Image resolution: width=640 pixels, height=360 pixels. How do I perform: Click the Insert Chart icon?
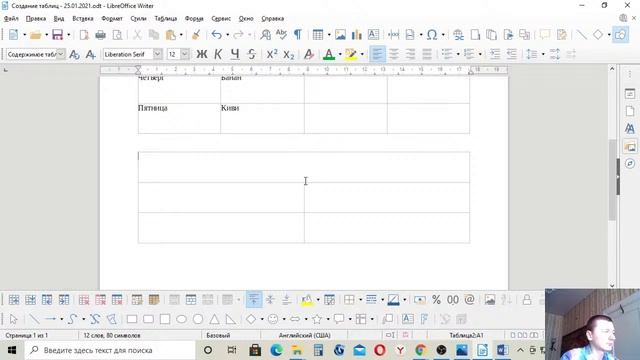point(356,35)
